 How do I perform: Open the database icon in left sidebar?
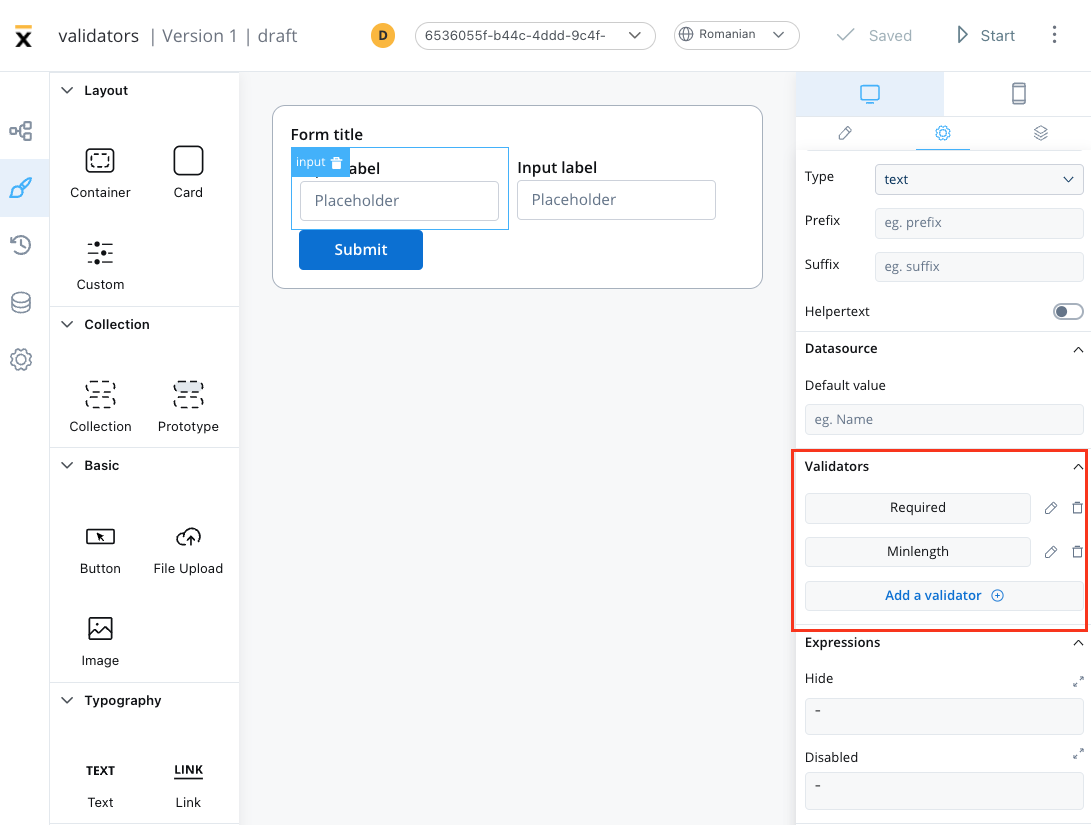[x=21, y=302]
